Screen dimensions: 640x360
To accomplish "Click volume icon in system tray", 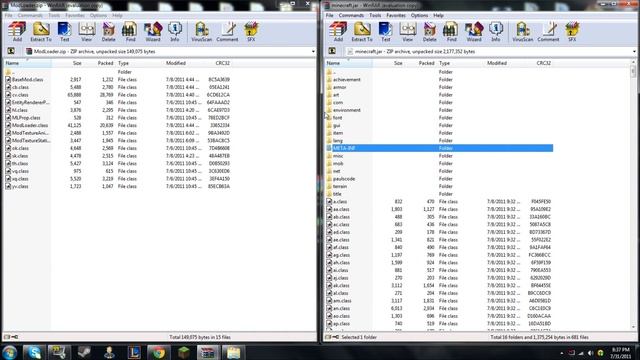I will coord(590,353).
